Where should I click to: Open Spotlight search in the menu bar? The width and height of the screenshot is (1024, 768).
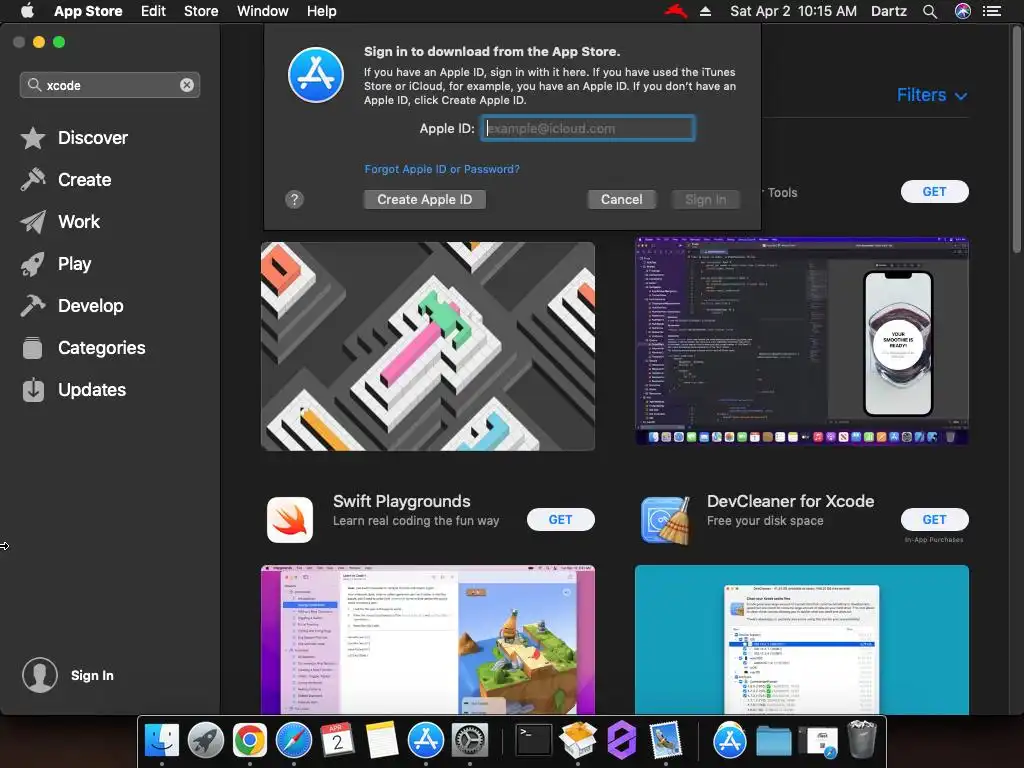930,11
